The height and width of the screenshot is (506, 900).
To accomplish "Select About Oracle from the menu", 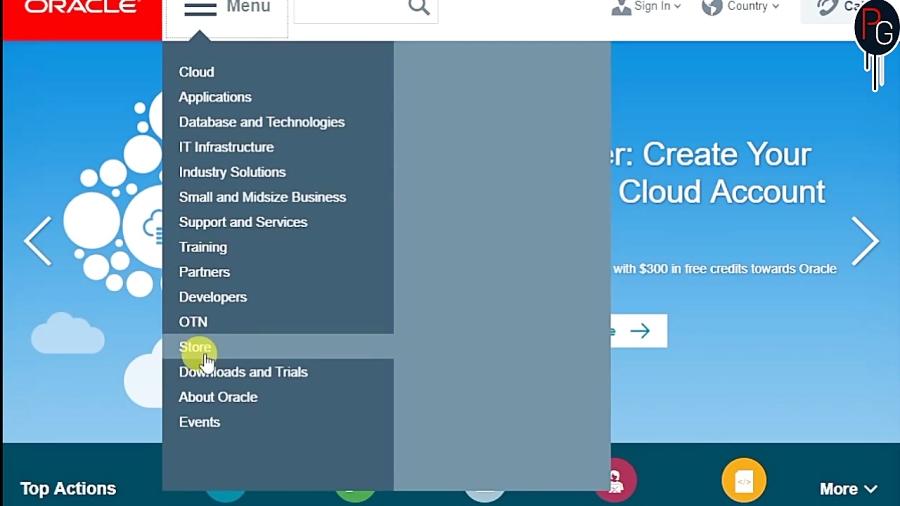I will click(x=218, y=397).
